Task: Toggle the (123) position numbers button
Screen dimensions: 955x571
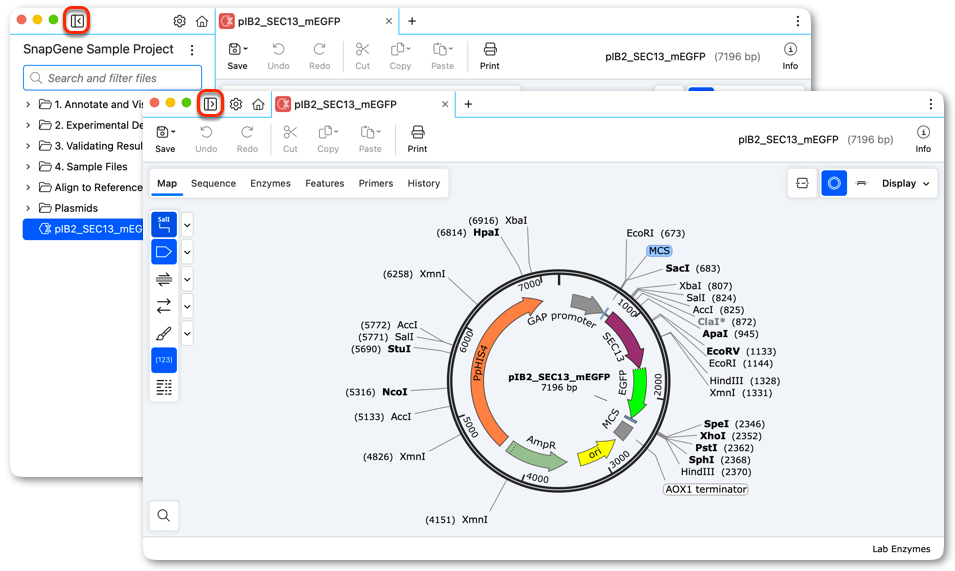Action: 164,360
